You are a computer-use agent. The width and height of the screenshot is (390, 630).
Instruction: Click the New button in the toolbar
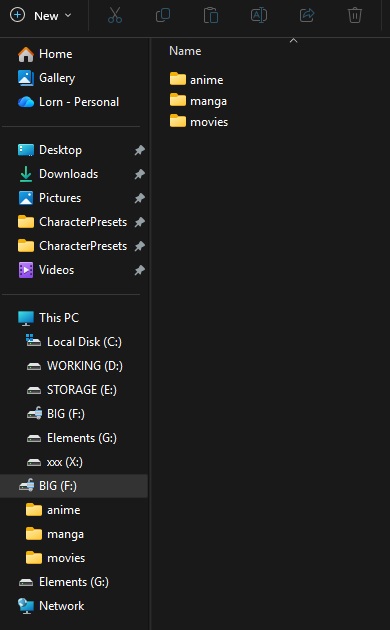tap(40, 16)
